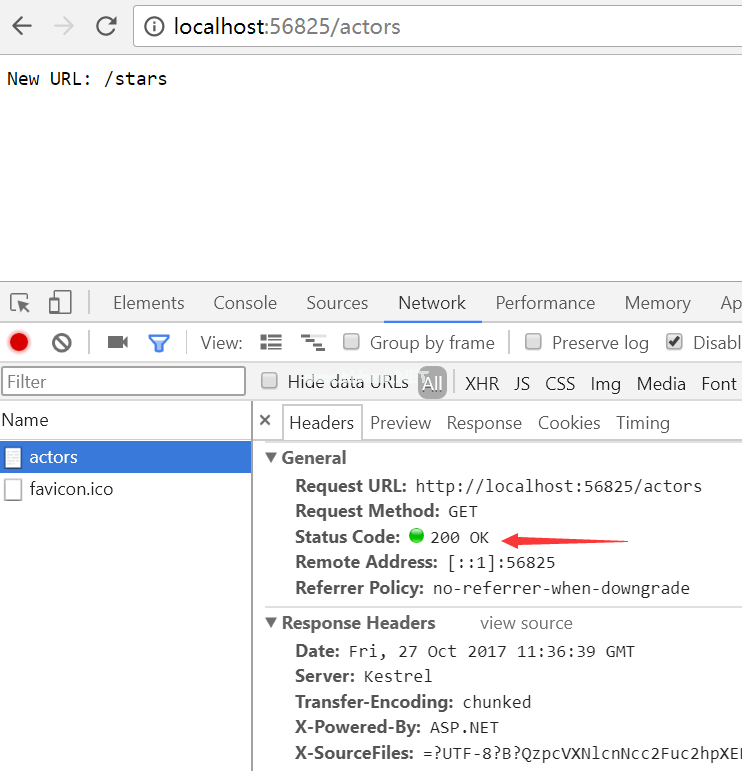742x771 pixels.
Task: Collapse the General section triangle
Action: point(271,458)
